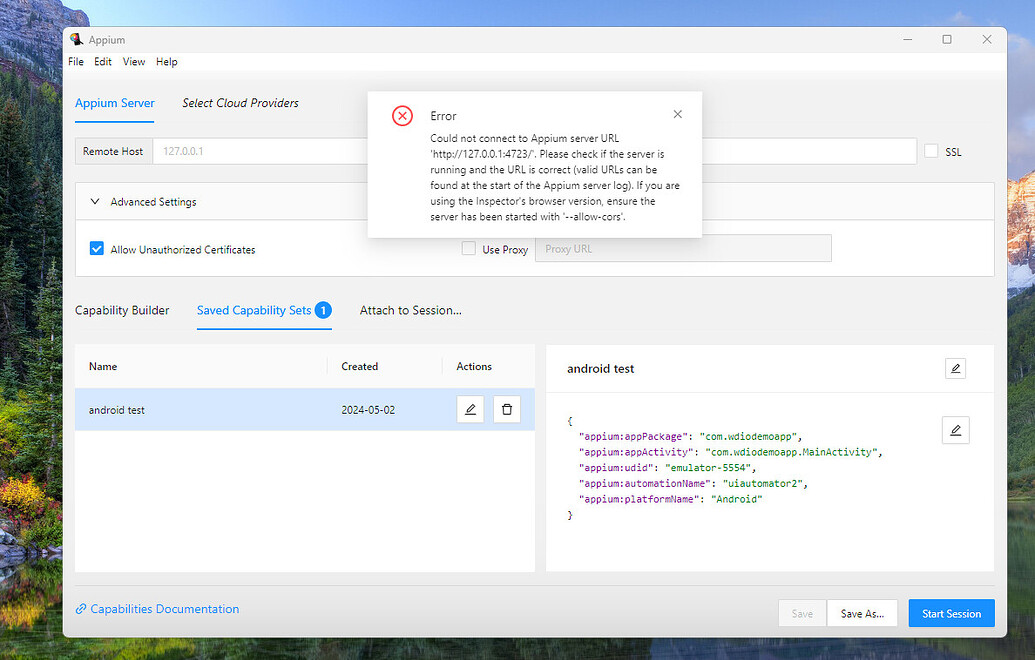
Task: Click the link icon next to Capabilities Documentation
Action: (x=80, y=609)
